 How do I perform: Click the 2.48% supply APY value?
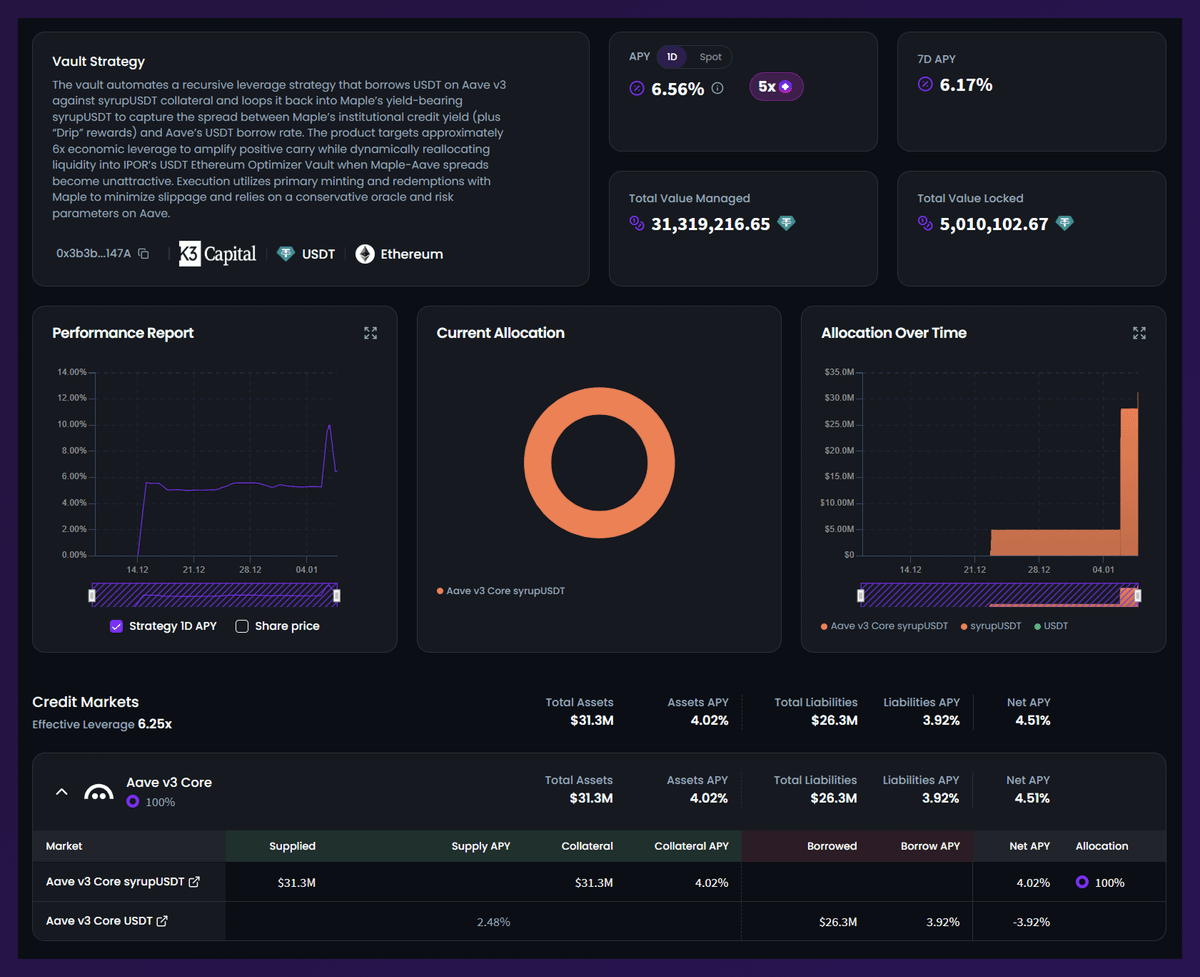point(494,922)
